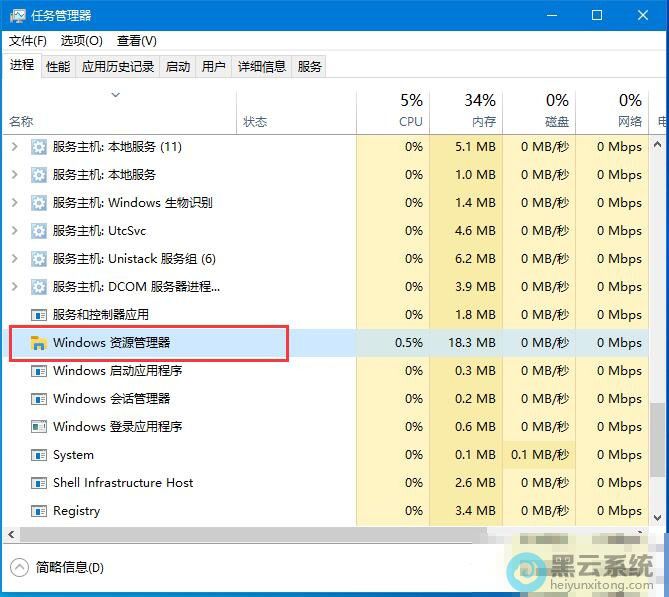669x597 pixels.
Task: Expand 服务主机: Windows 生物识别
Action: [15, 203]
